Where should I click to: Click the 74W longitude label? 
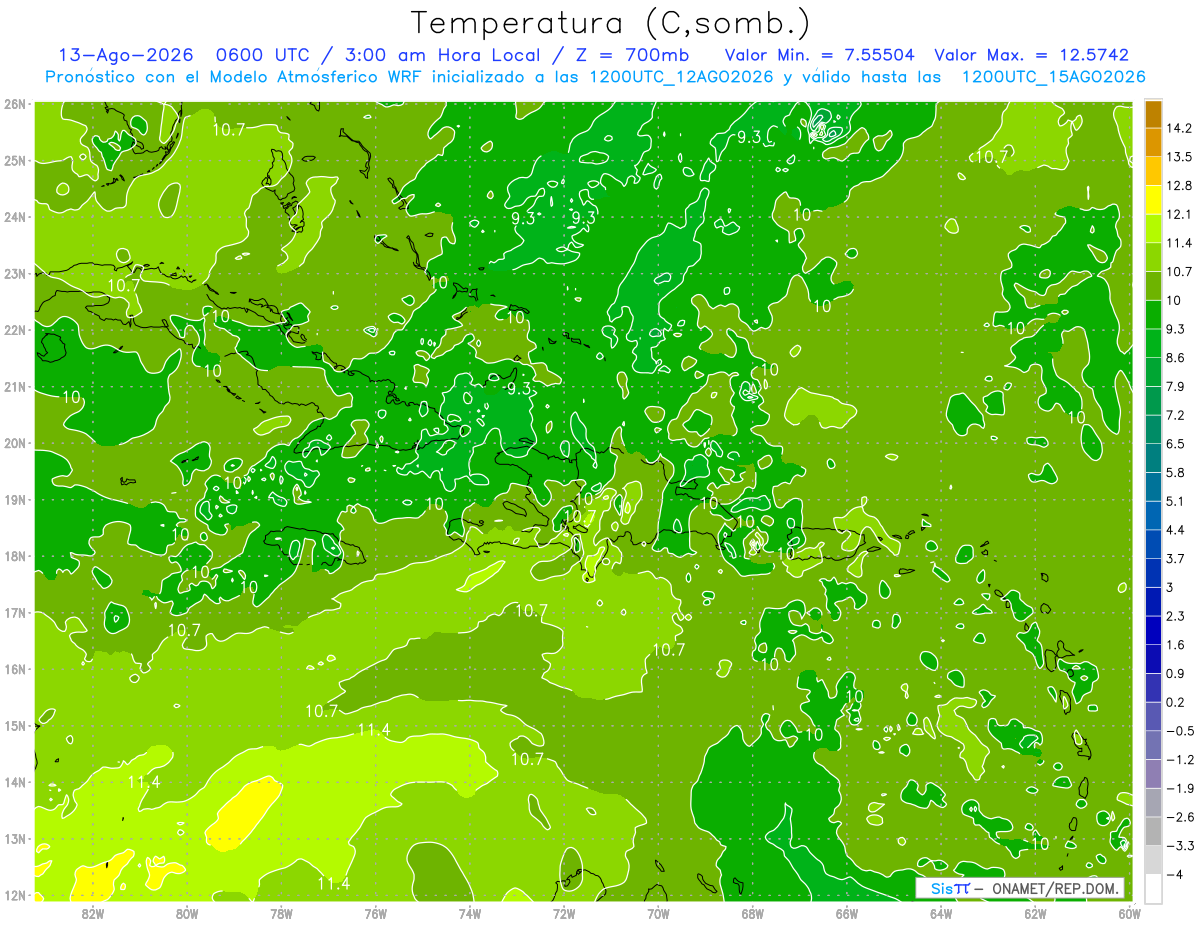(470, 913)
